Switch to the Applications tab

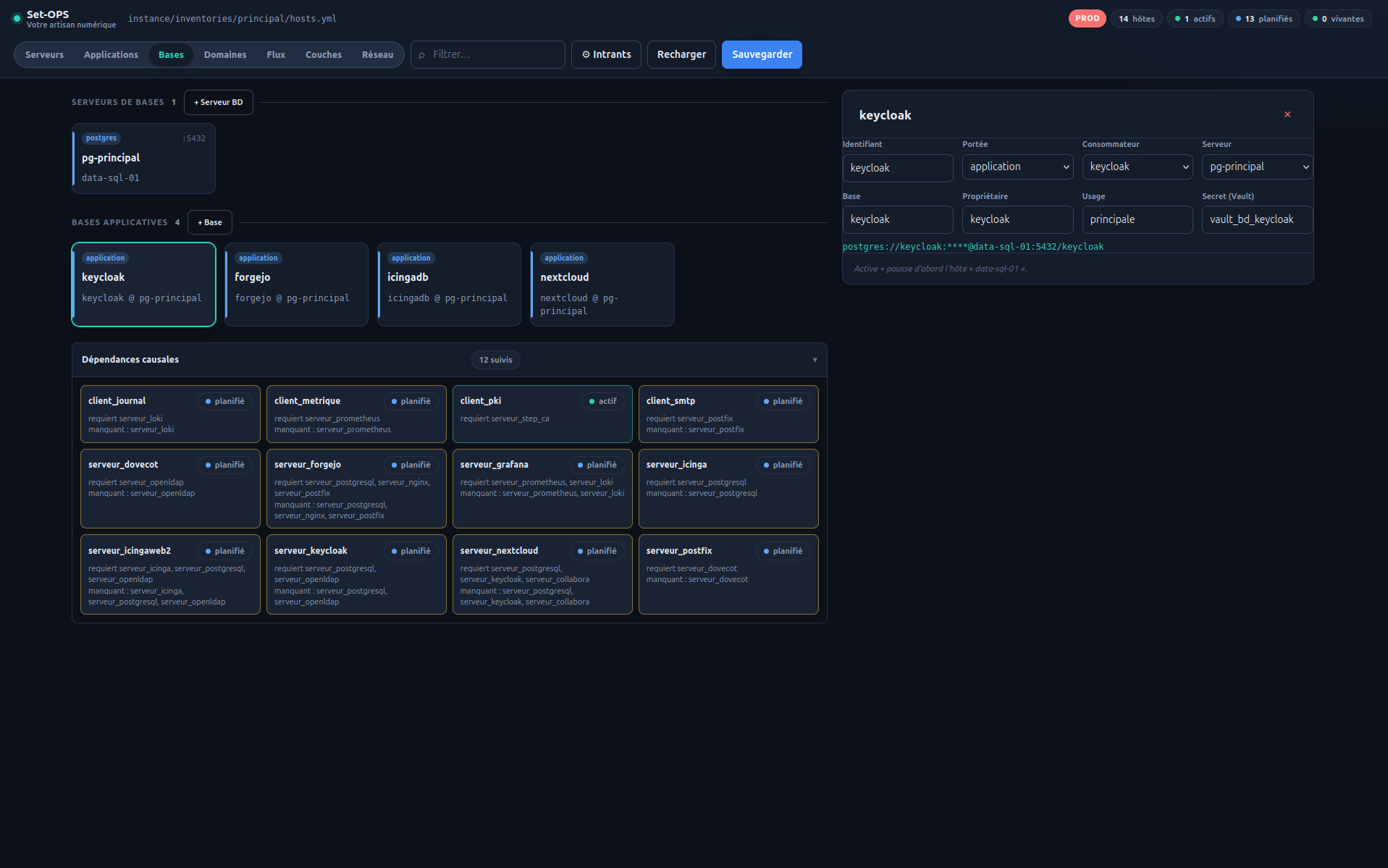111,55
